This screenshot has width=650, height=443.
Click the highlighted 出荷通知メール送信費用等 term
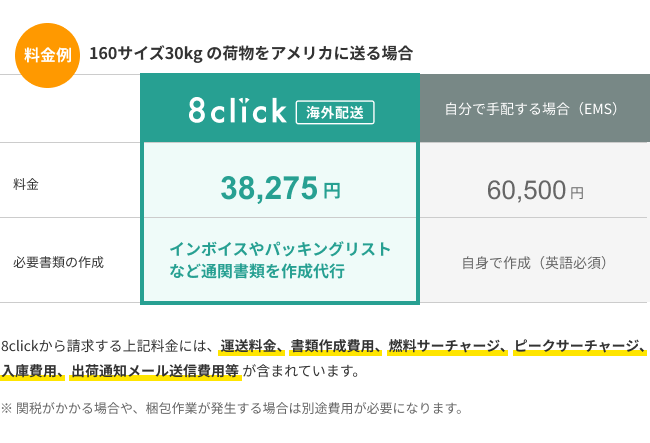(x=154, y=372)
